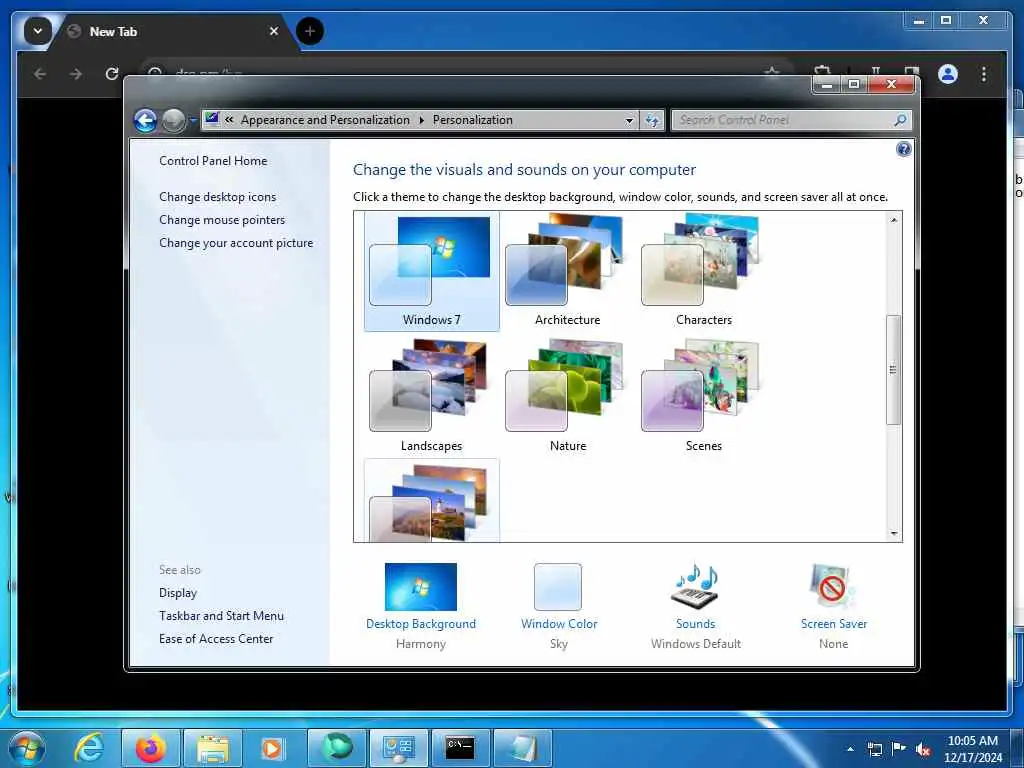This screenshot has width=1024, height=768.
Task: Select the Nature theme
Action: pos(567,396)
